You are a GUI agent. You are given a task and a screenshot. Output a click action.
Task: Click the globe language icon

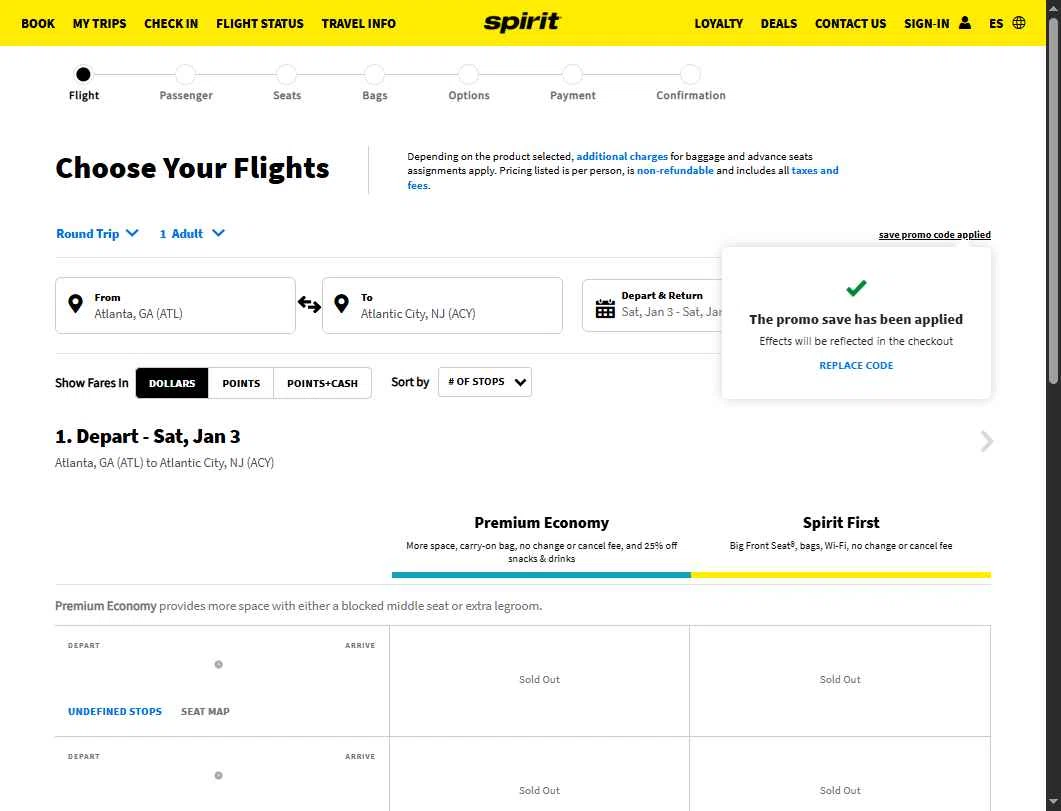pyautogui.click(x=1019, y=23)
